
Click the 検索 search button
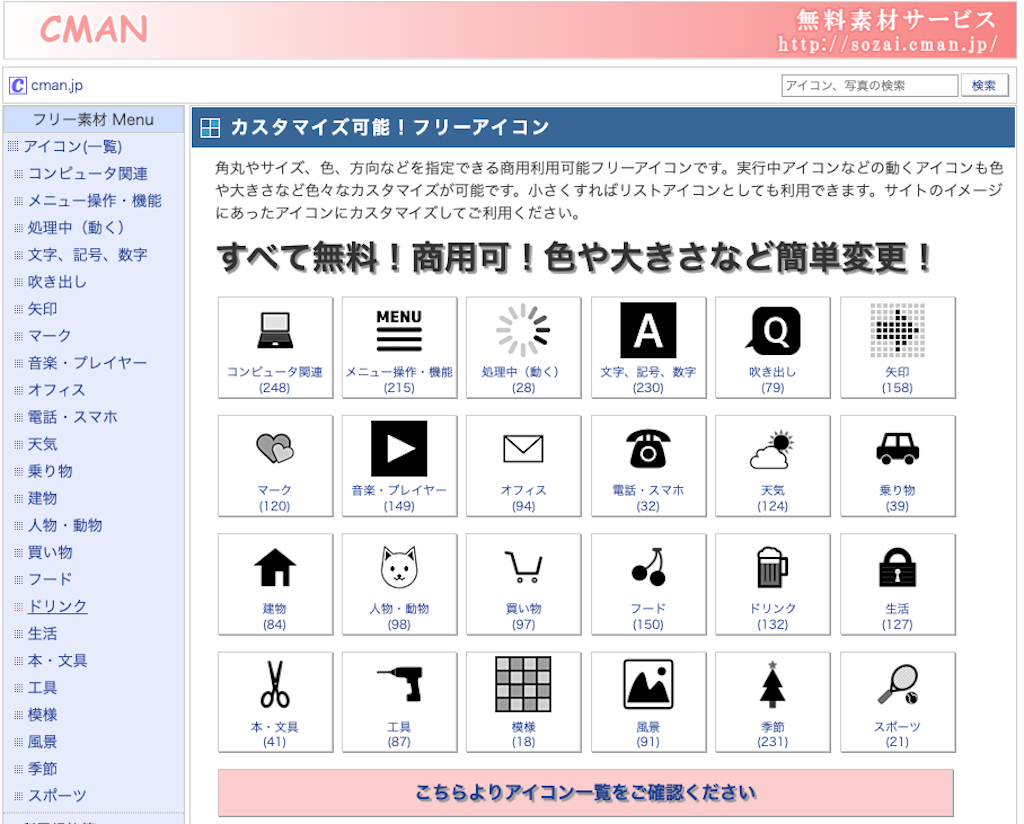(x=984, y=85)
